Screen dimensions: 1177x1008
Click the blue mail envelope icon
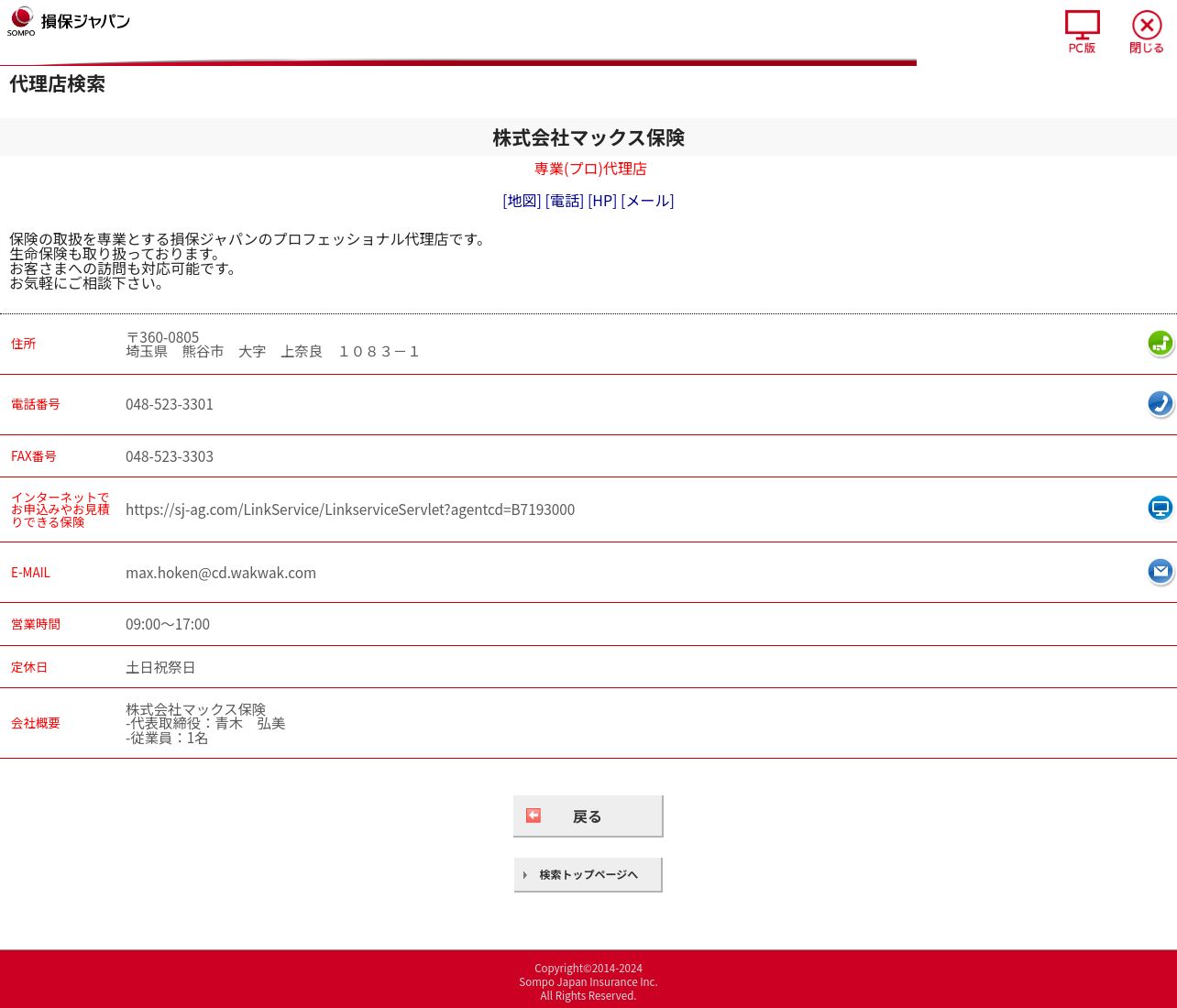pyautogui.click(x=1160, y=571)
